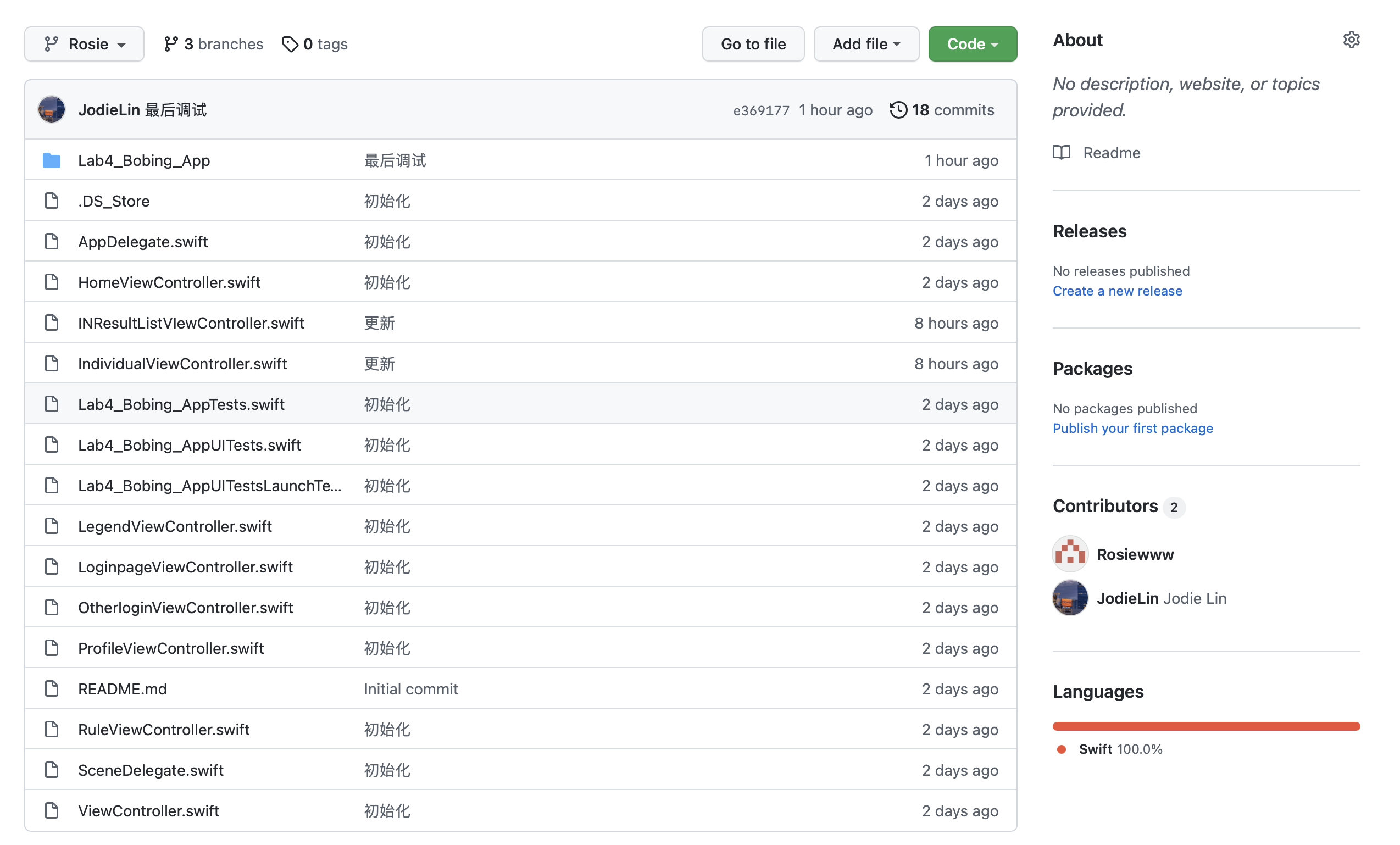This screenshot has width=1400, height=845.
Task: Open commit hash e369177
Action: click(x=761, y=110)
